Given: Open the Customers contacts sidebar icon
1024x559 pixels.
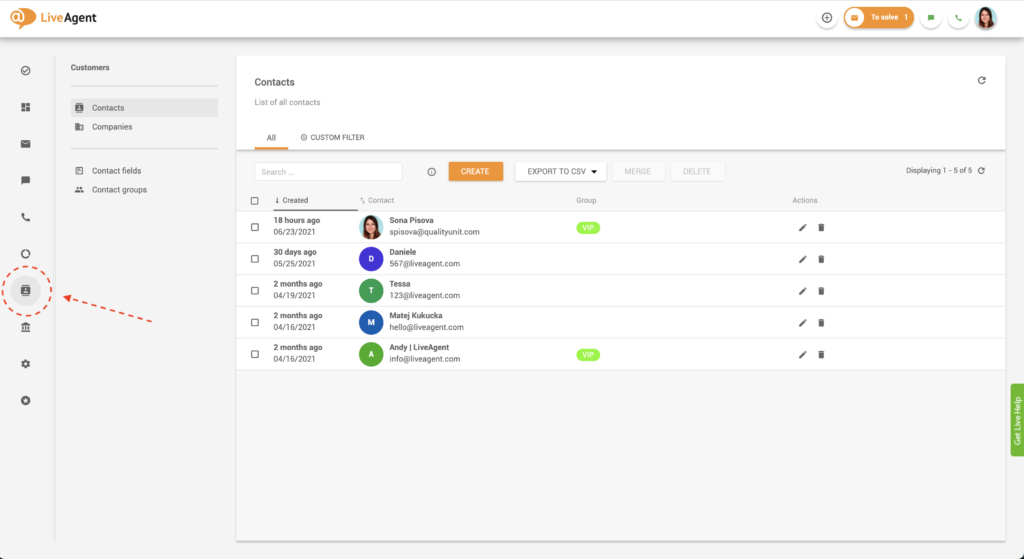Looking at the screenshot, I should (26, 290).
